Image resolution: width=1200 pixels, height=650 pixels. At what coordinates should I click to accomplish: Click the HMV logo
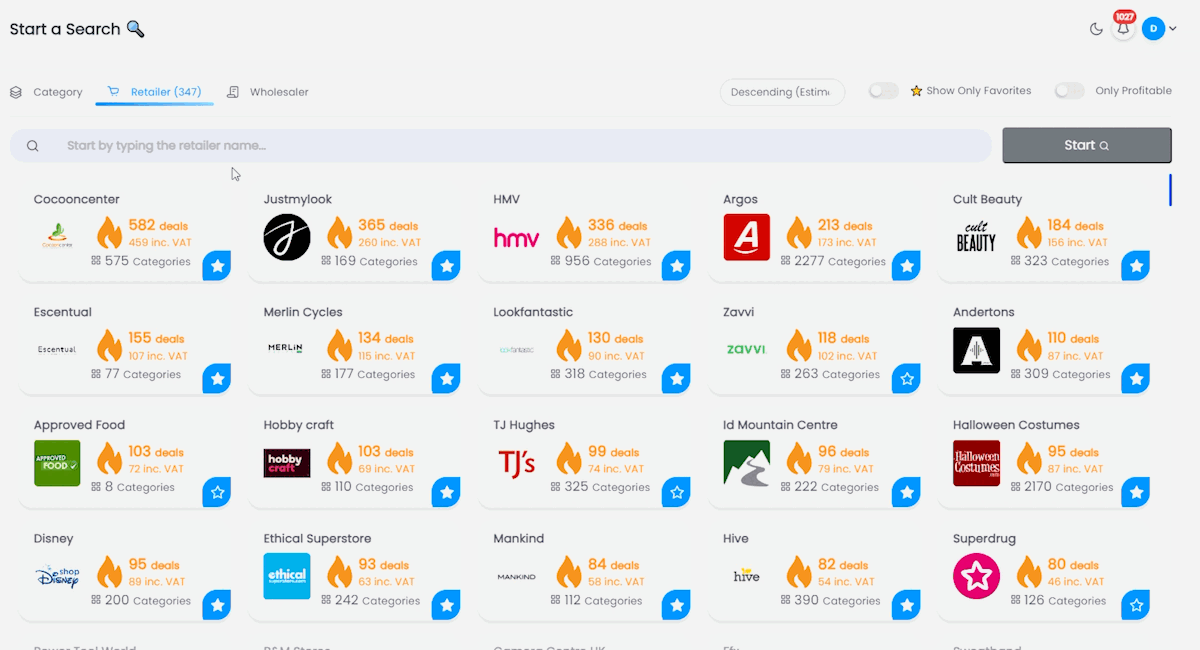(517, 238)
